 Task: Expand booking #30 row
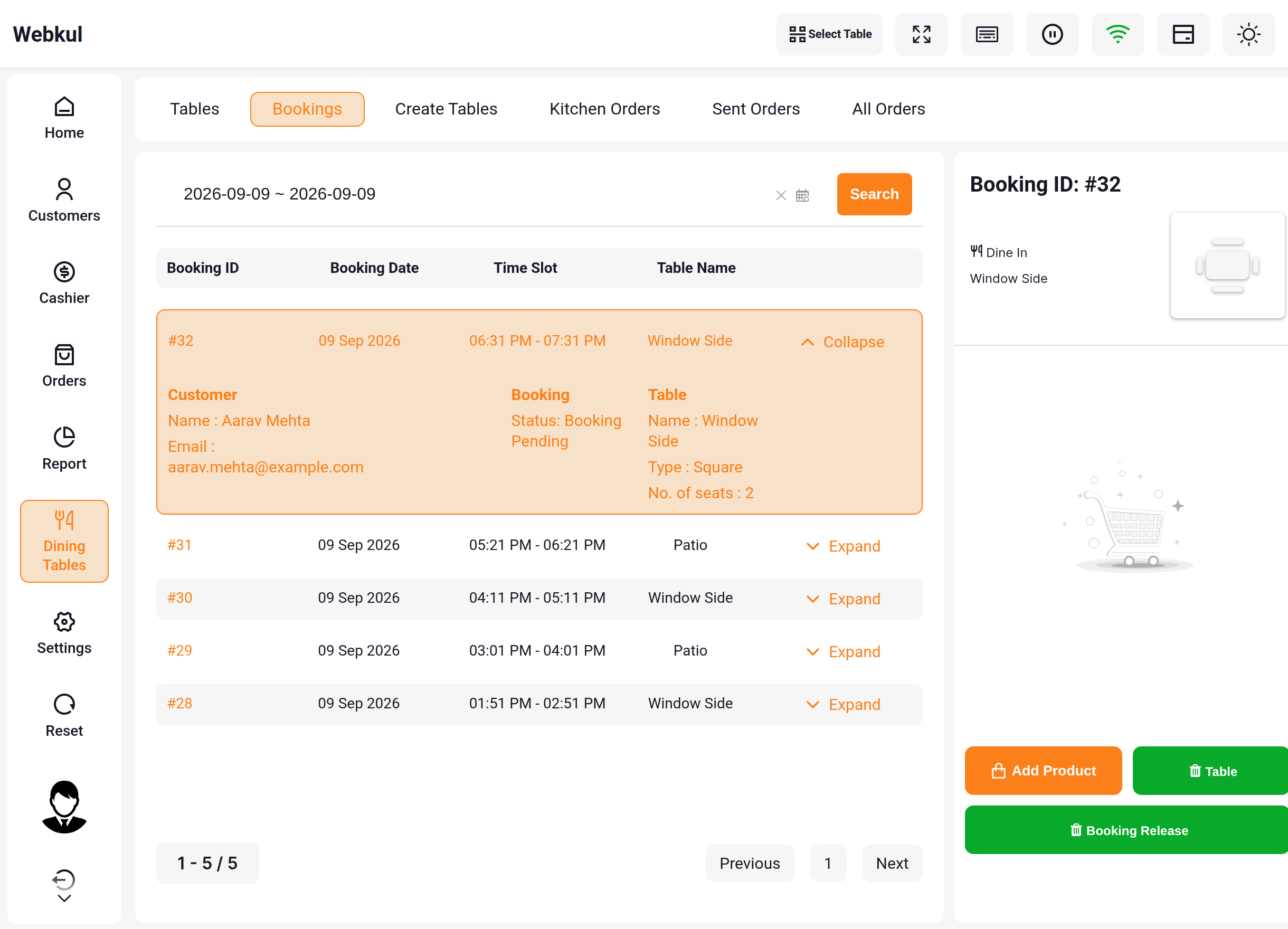844,599
